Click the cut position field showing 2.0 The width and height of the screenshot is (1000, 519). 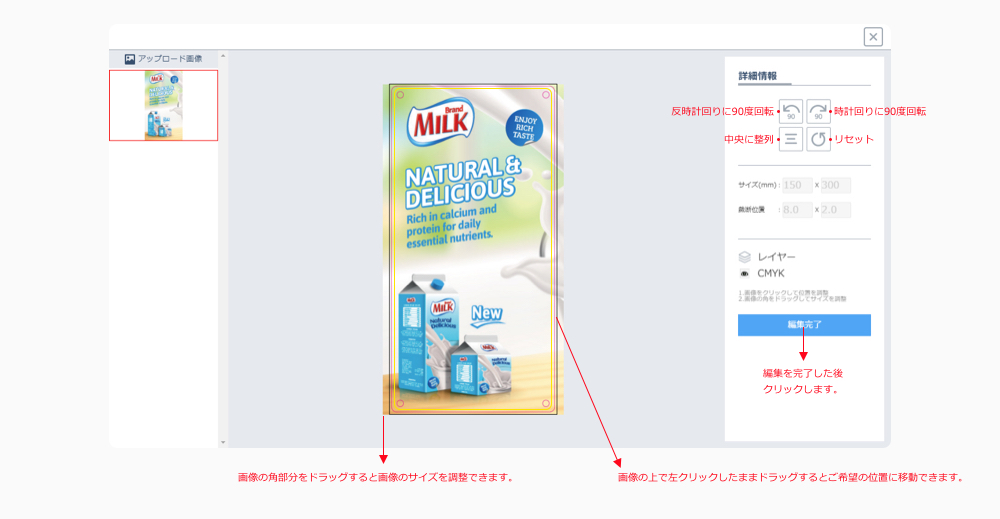coord(835,210)
